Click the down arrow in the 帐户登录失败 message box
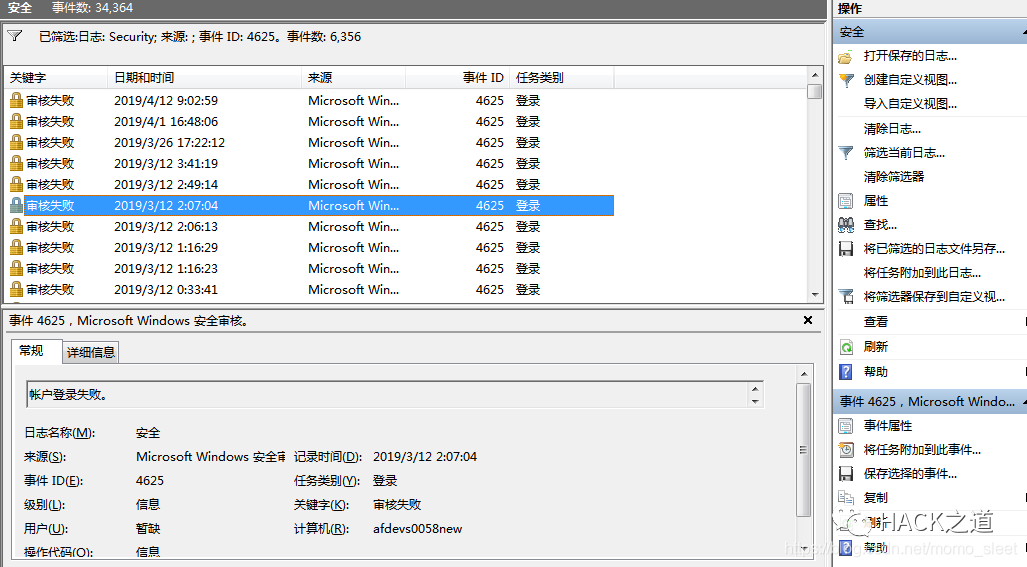Viewport: 1027px width, 567px height. pyautogui.click(x=755, y=401)
